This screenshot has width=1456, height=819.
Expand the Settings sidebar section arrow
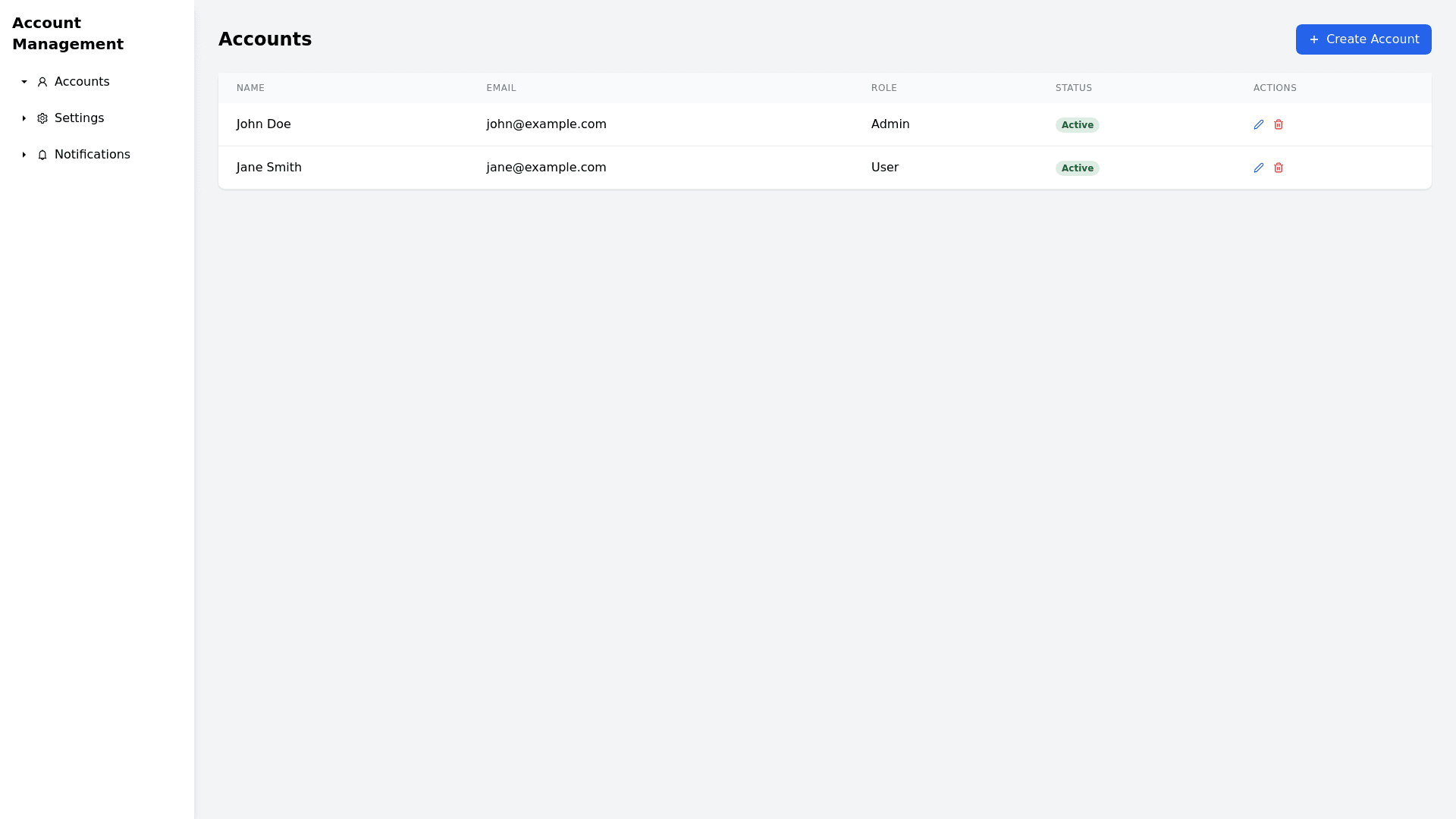[x=24, y=118]
